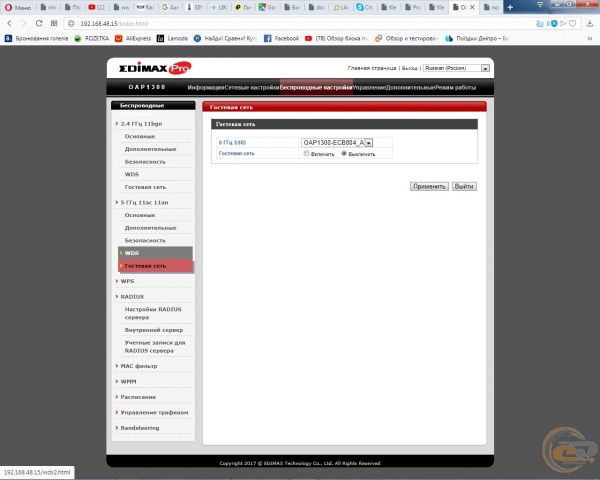Image resolution: width=600 pixels, height=480 pixels.
Task: Close the active browser tab
Action: click(472, 7)
